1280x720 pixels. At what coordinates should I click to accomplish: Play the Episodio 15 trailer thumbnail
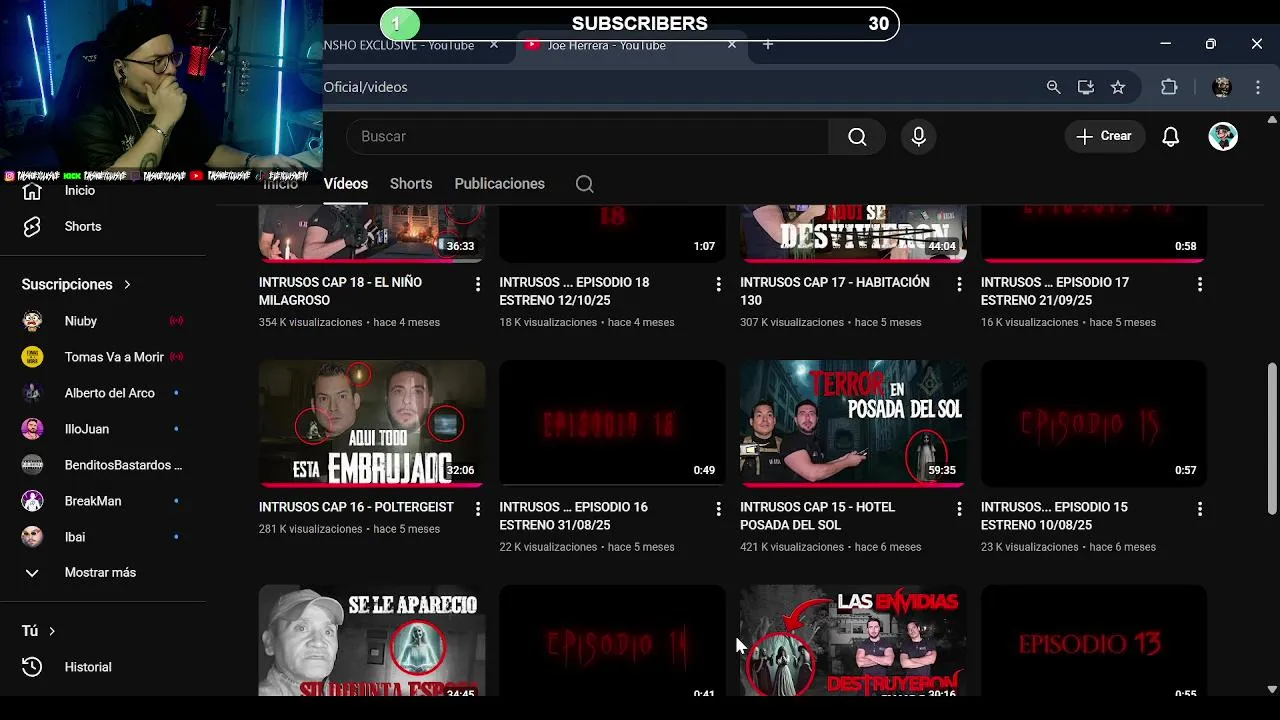(x=1094, y=424)
